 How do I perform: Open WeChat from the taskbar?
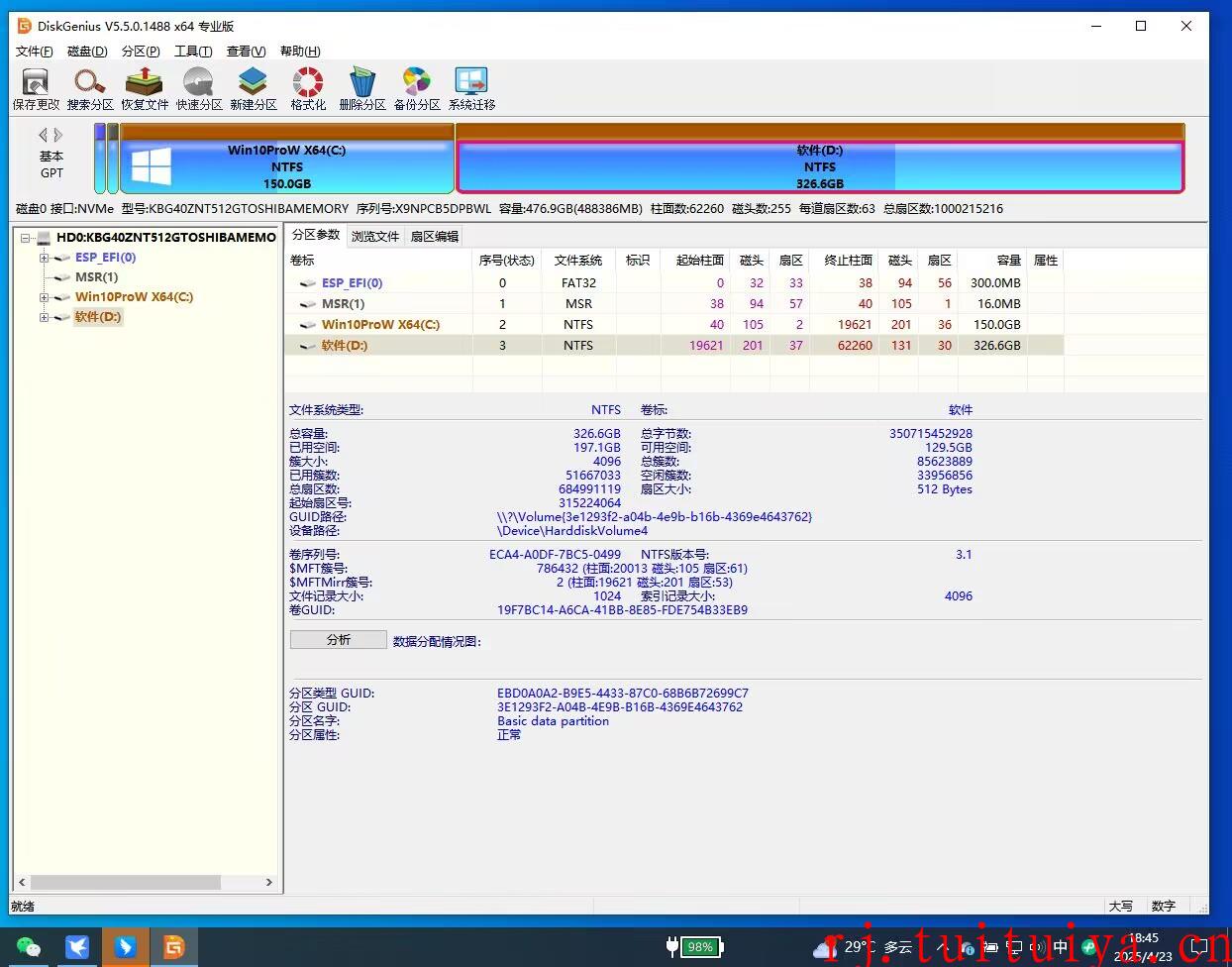29,948
